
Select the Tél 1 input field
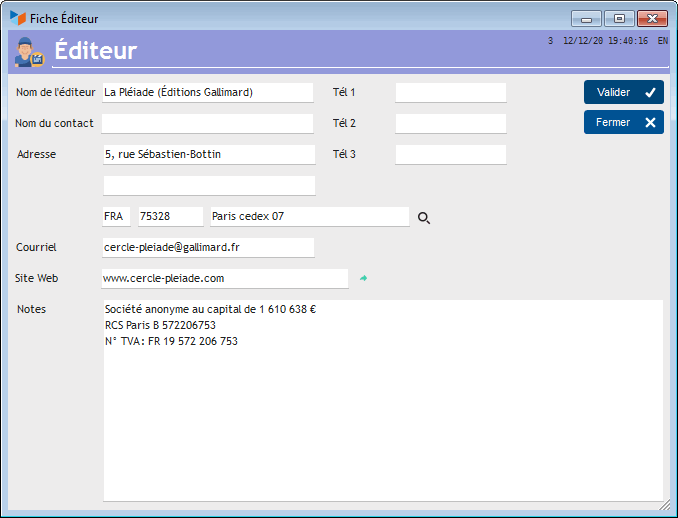point(451,93)
